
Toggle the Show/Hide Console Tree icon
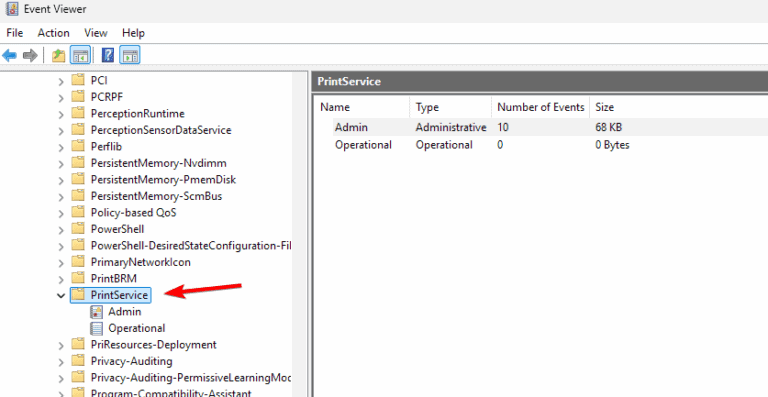coord(80,55)
